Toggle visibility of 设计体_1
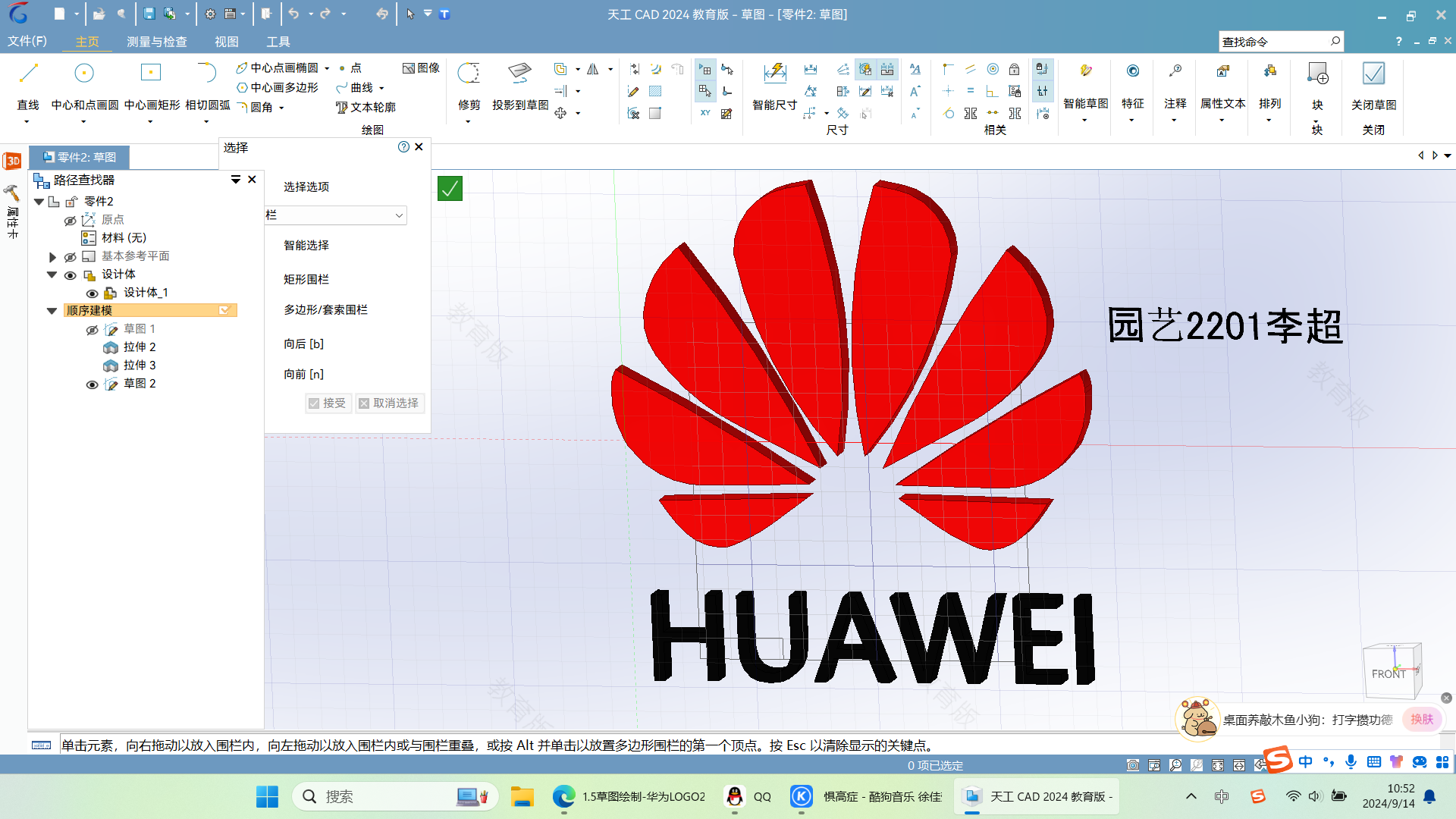Image resolution: width=1456 pixels, height=819 pixels. coord(92,293)
